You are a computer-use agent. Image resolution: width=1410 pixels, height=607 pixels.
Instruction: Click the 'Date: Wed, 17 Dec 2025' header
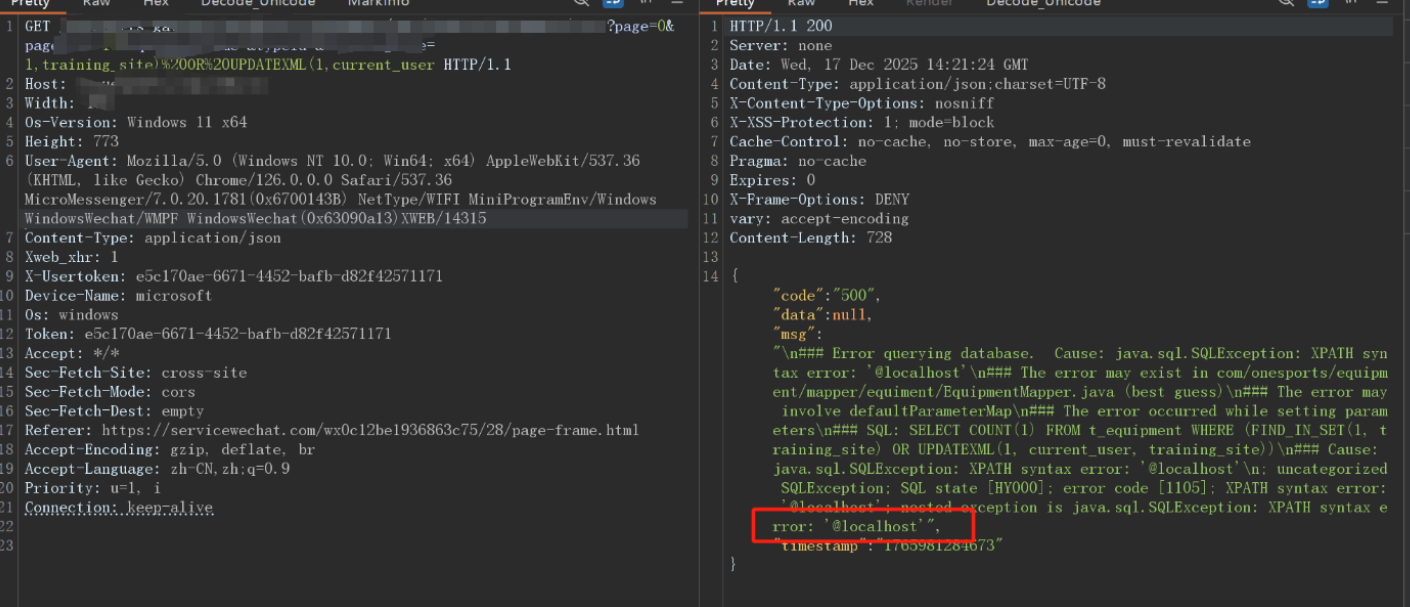pyautogui.click(x=878, y=65)
